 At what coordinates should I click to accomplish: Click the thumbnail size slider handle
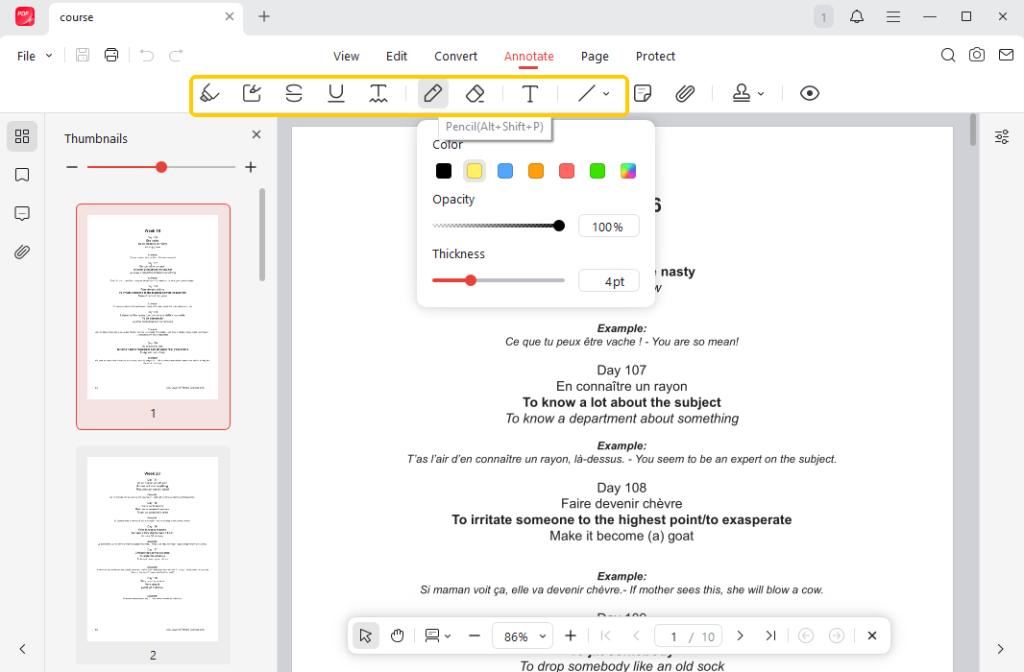pyautogui.click(x=161, y=167)
